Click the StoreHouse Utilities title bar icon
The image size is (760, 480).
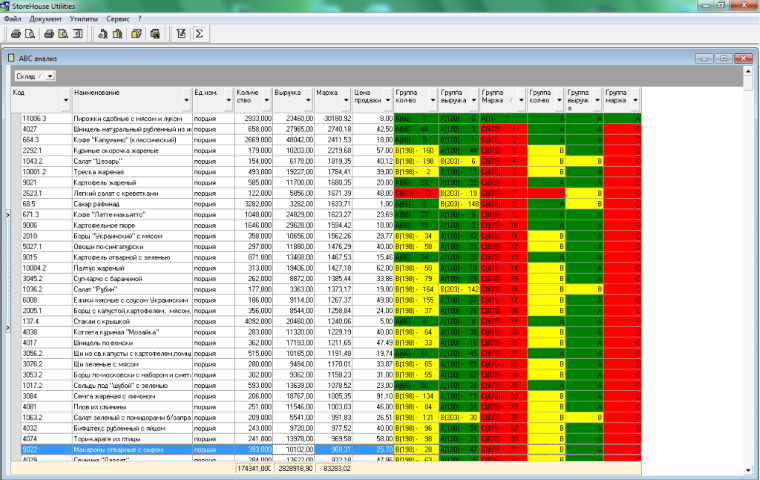click(7, 6)
